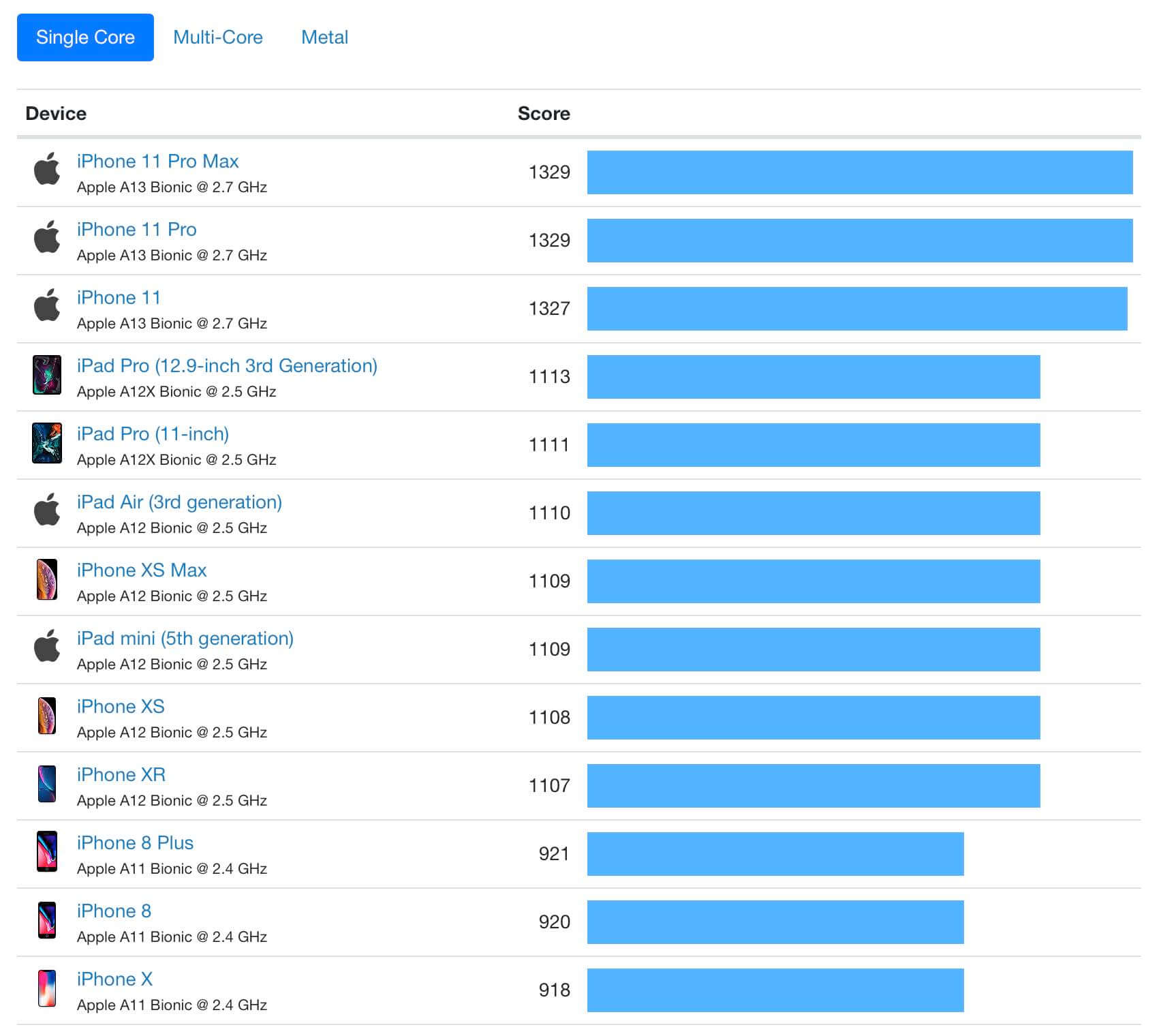Click the Apple logo beside iPad mini (5th generation)

[x=47, y=646]
